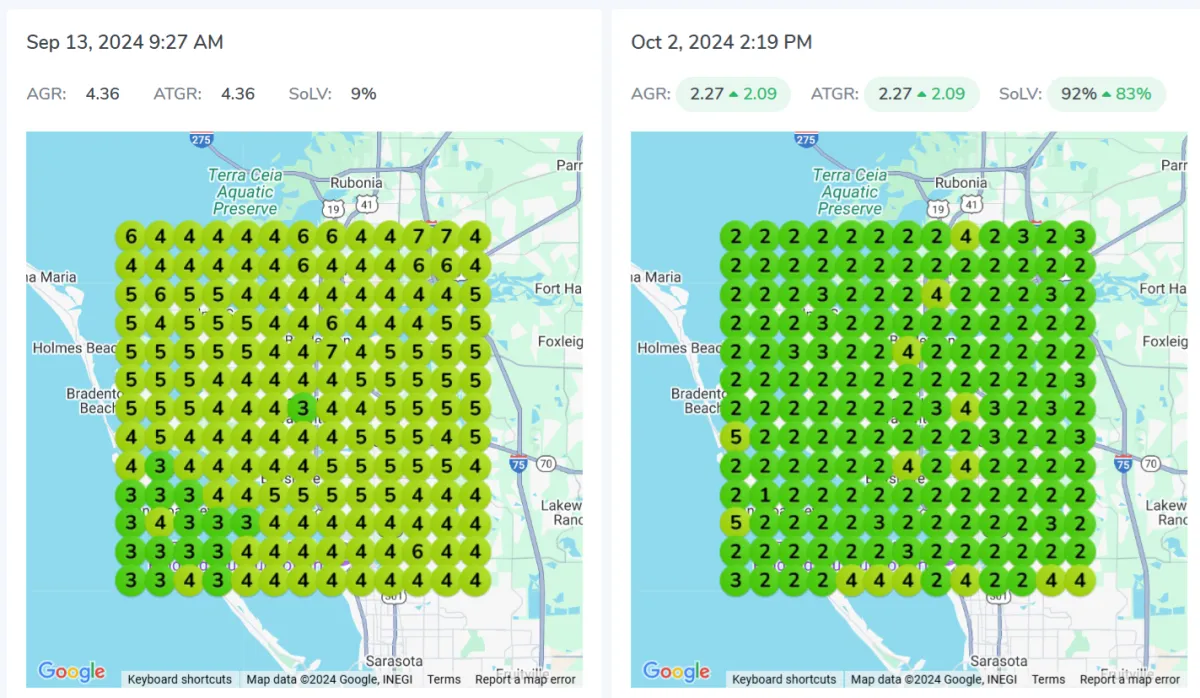Click the US 41 shield on left map

click(x=367, y=205)
